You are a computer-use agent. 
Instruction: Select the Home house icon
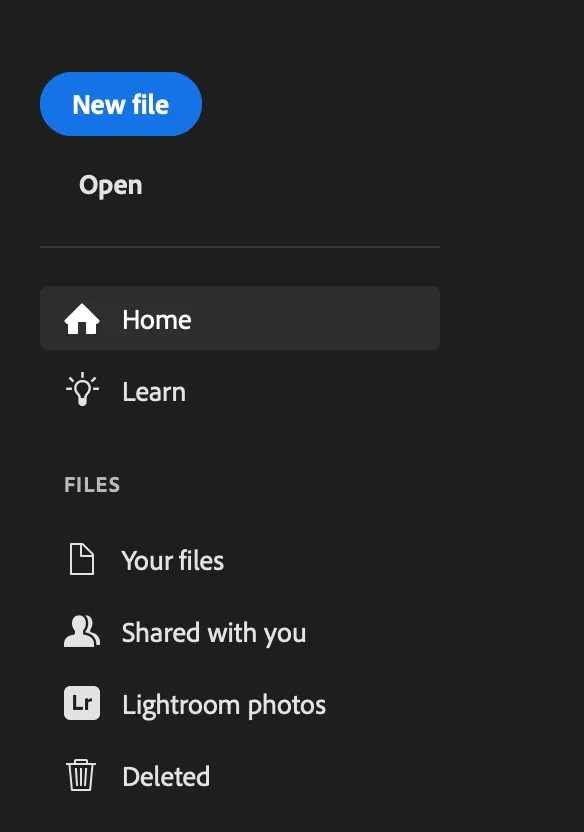[x=82, y=319]
